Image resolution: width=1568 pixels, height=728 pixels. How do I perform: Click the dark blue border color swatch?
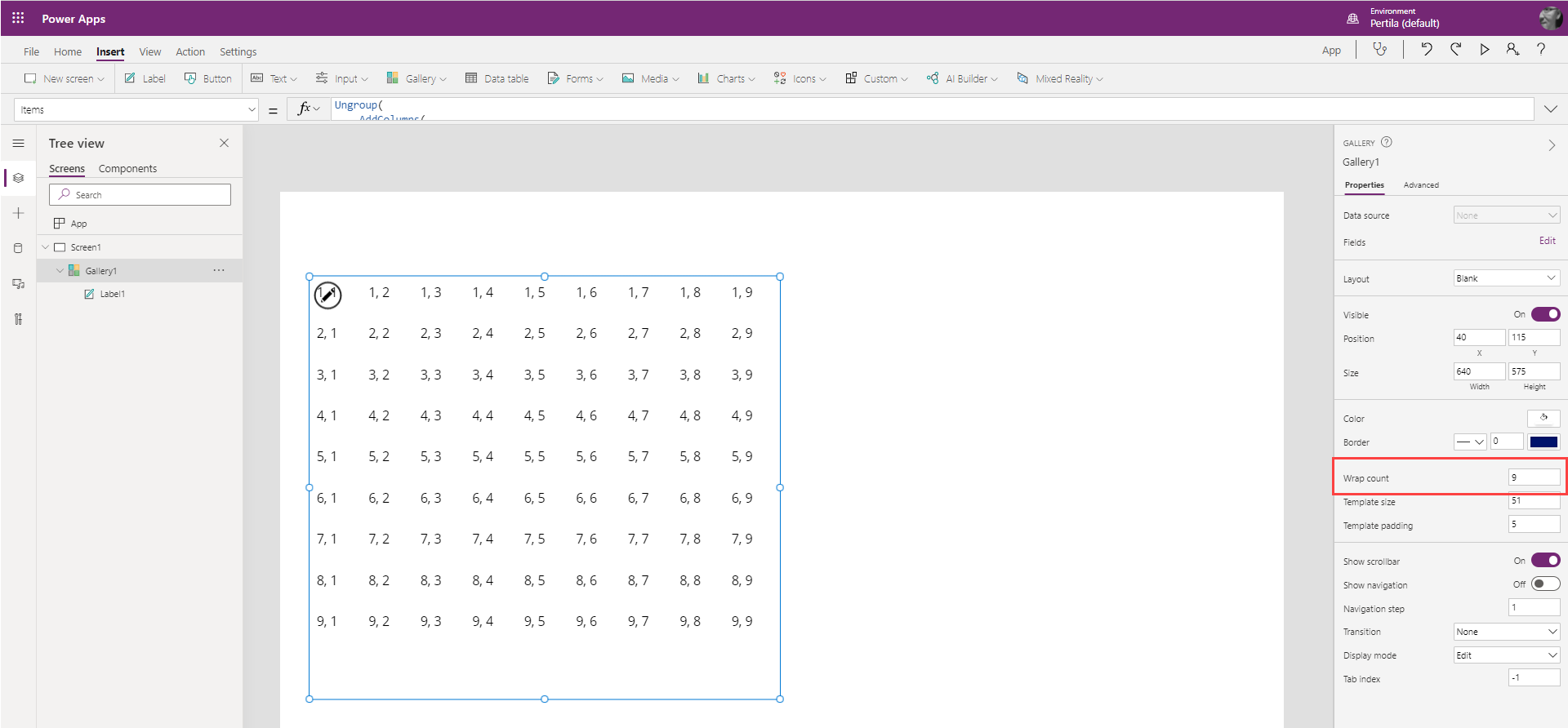[1543, 442]
